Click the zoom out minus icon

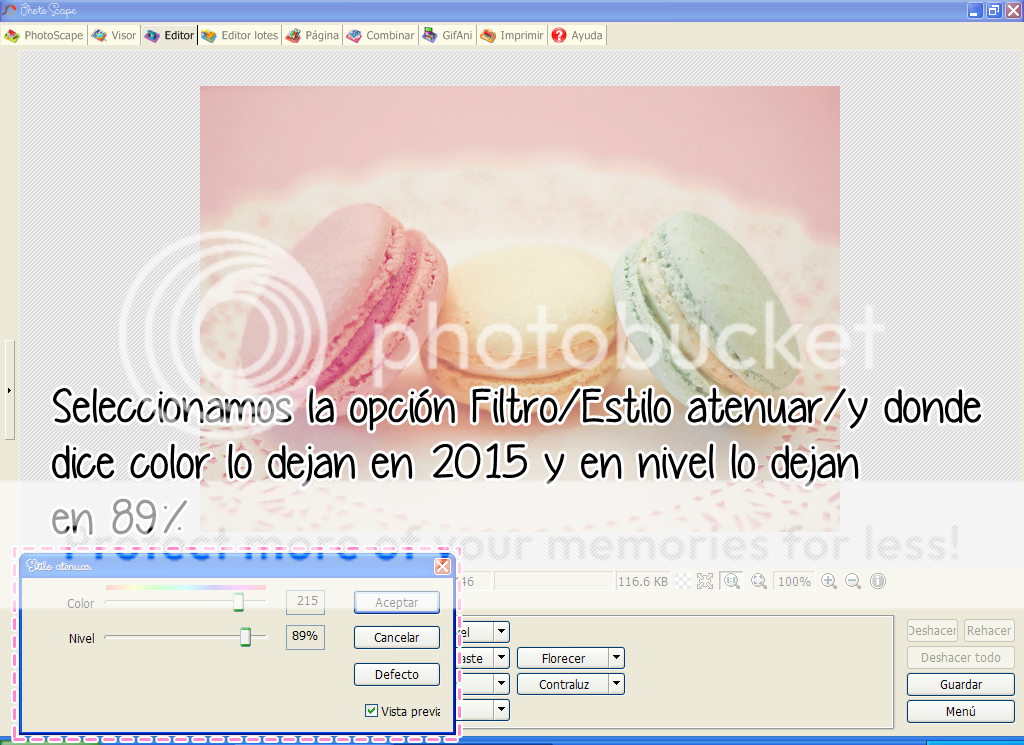(853, 581)
